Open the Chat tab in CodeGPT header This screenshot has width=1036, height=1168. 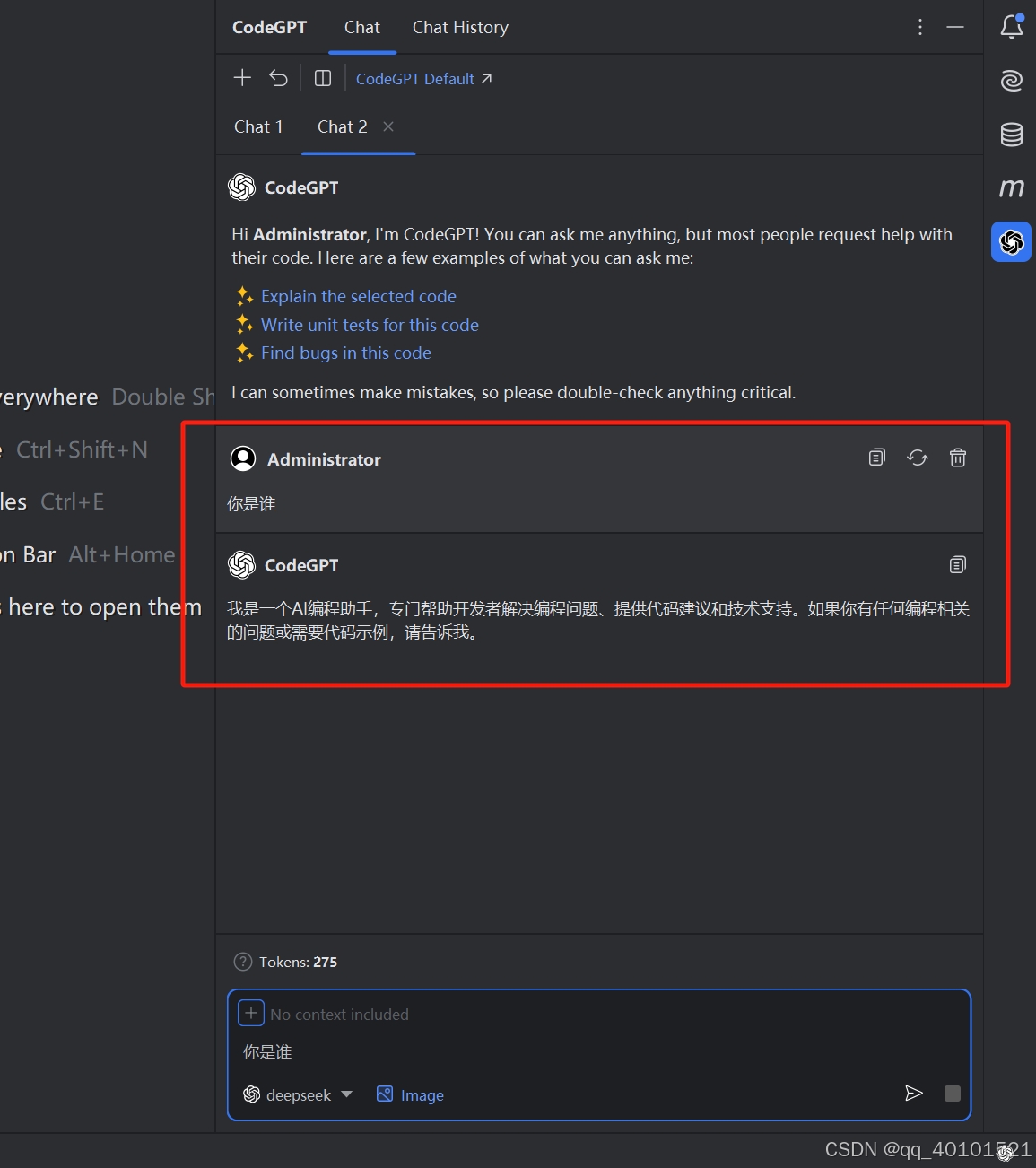[x=362, y=28]
